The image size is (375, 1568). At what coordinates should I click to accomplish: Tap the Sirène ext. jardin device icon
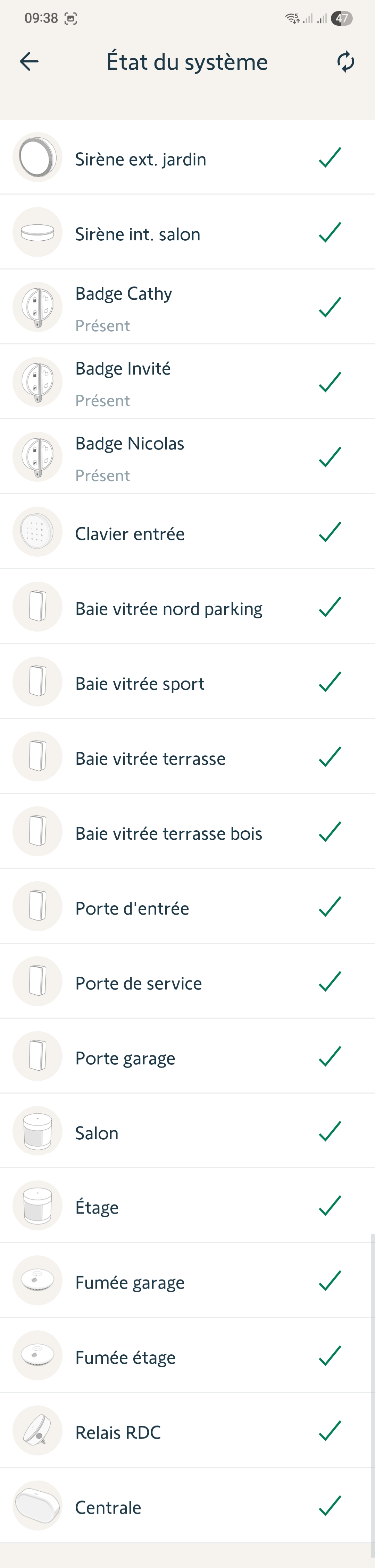click(37, 158)
